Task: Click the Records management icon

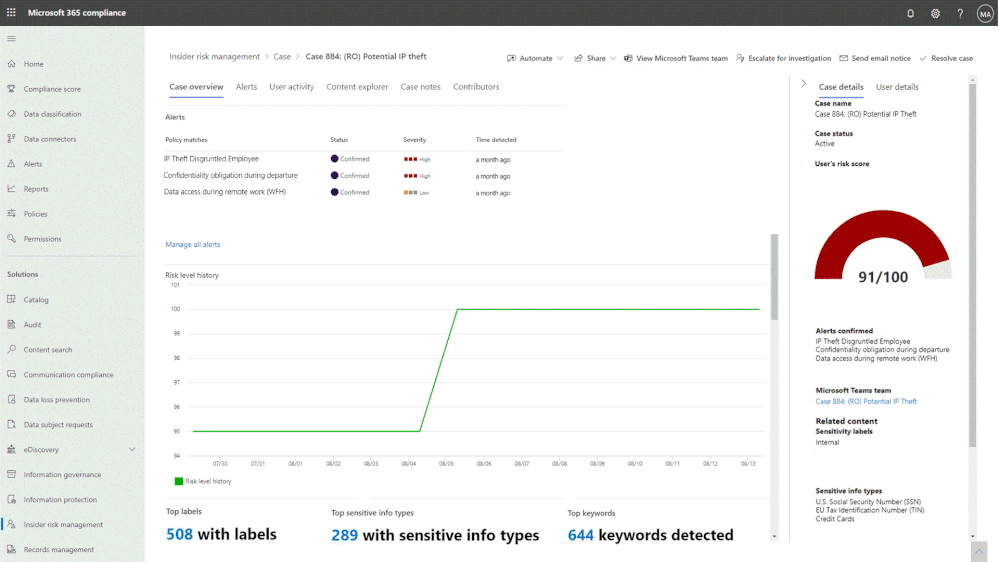Action: point(11,549)
